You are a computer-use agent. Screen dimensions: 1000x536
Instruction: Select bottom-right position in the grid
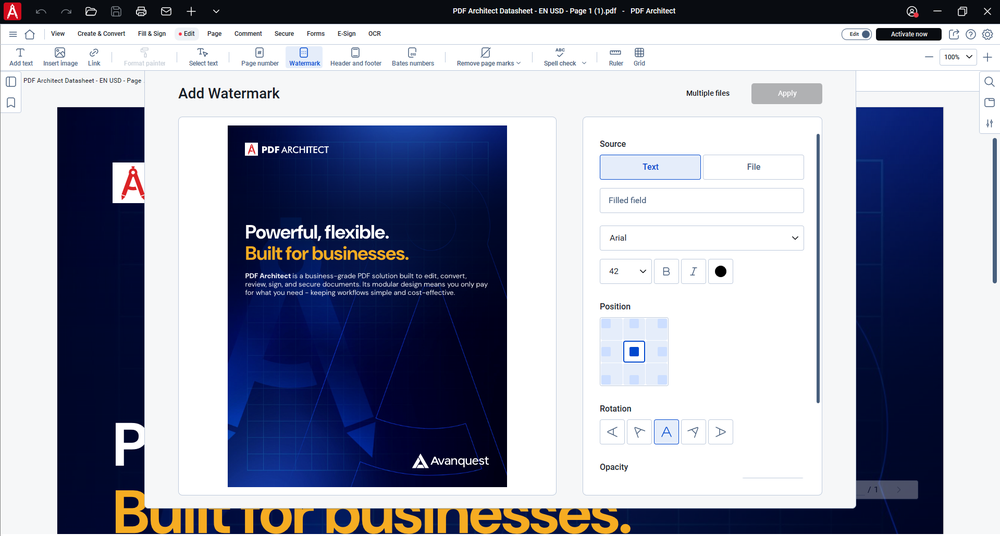pos(662,380)
